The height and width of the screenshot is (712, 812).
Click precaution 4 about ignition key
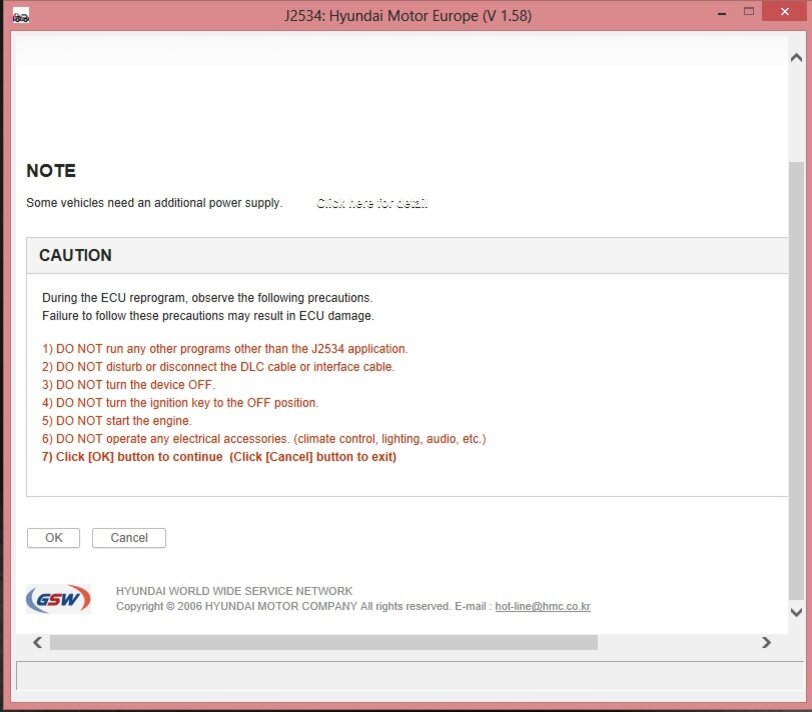point(180,403)
